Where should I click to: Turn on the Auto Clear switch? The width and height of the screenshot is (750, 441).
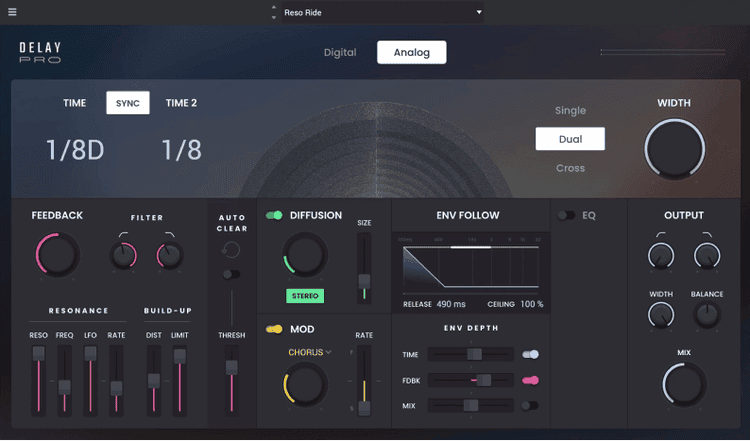click(x=231, y=274)
